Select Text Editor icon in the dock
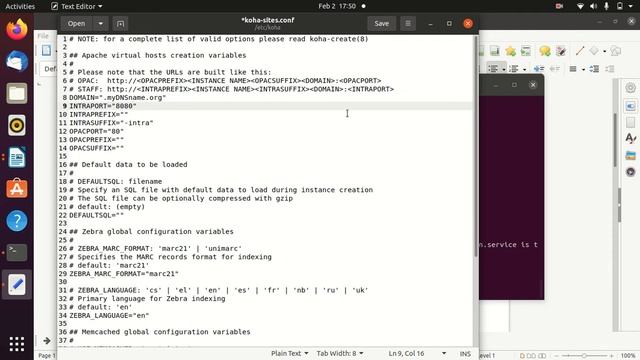640x360 pixels. point(17,284)
